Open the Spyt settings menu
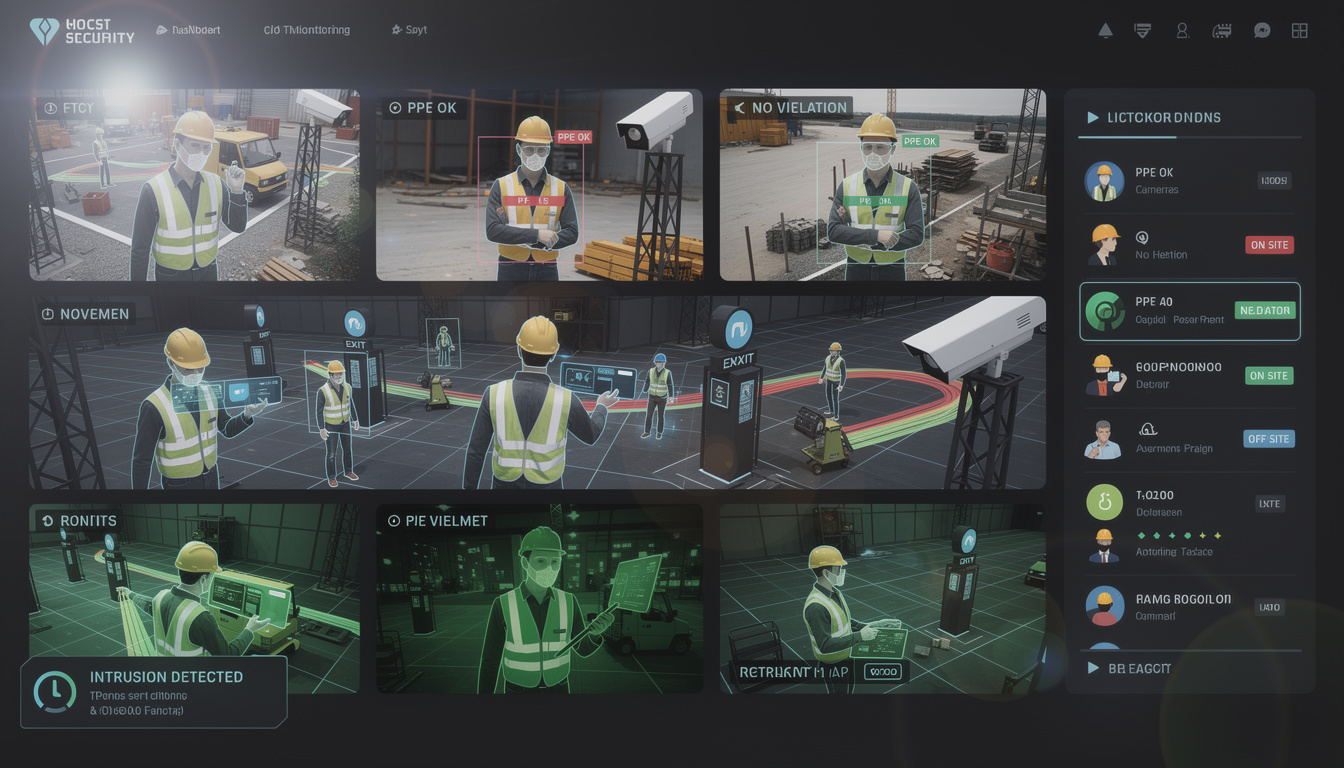 point(409,29)
